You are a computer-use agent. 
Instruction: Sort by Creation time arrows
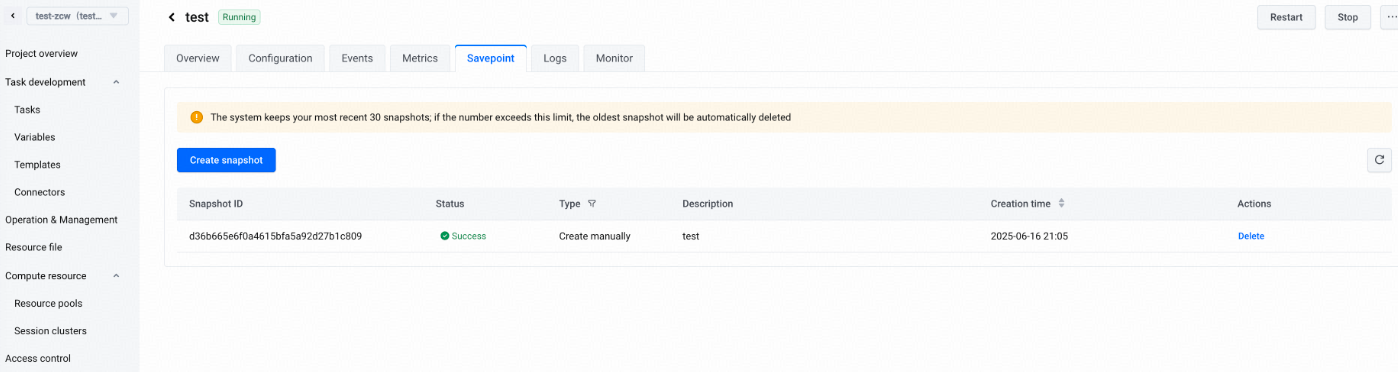[x=1061, y=204]
